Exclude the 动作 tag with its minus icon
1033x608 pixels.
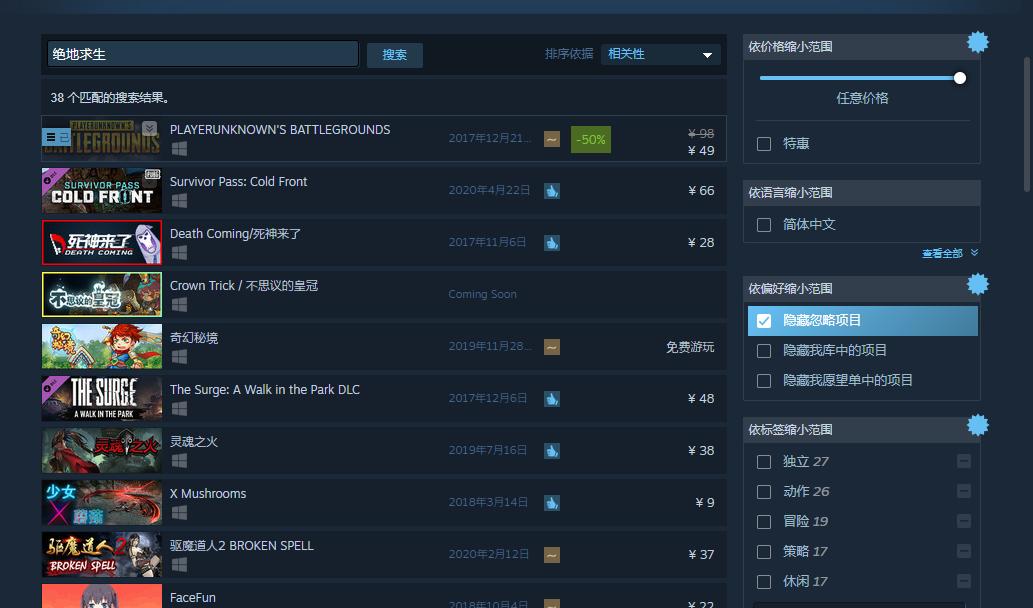tap(964, 491)
